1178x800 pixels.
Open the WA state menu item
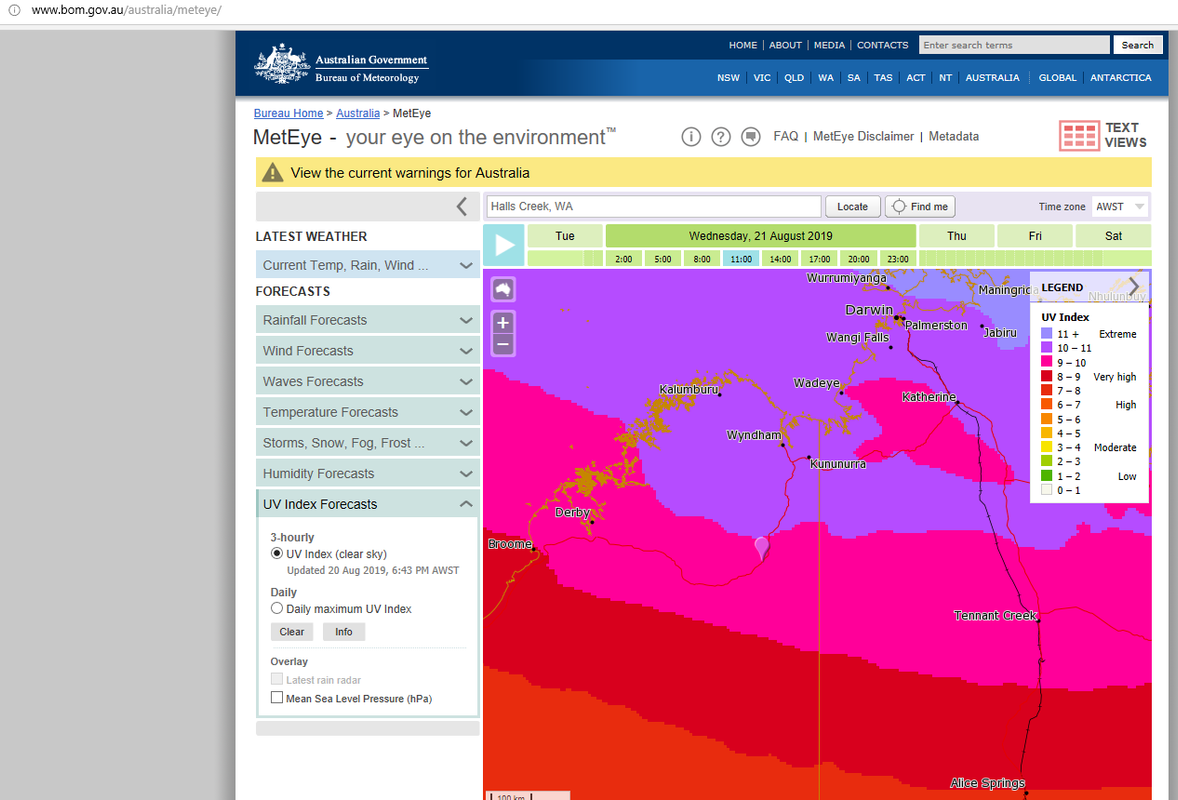pos(826,77)
